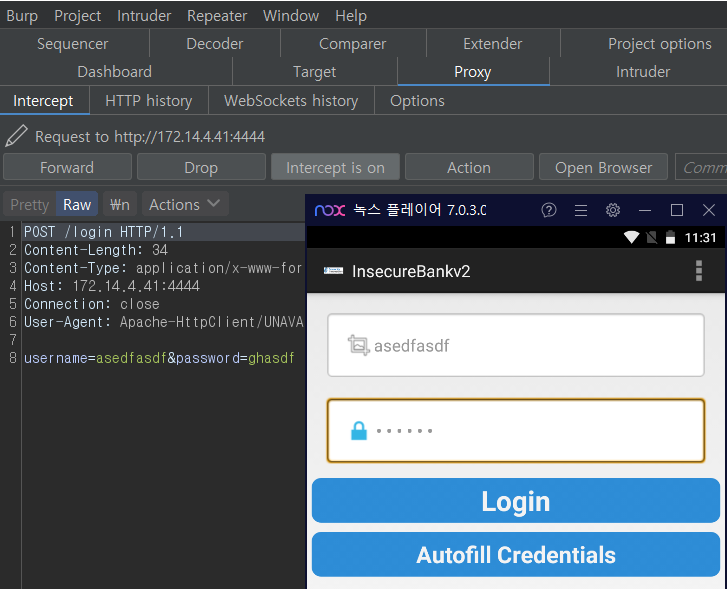This screenshot has width=727, height=589.
Task: Select the Intercept sub-tab
Action: (x=43, y=101)
